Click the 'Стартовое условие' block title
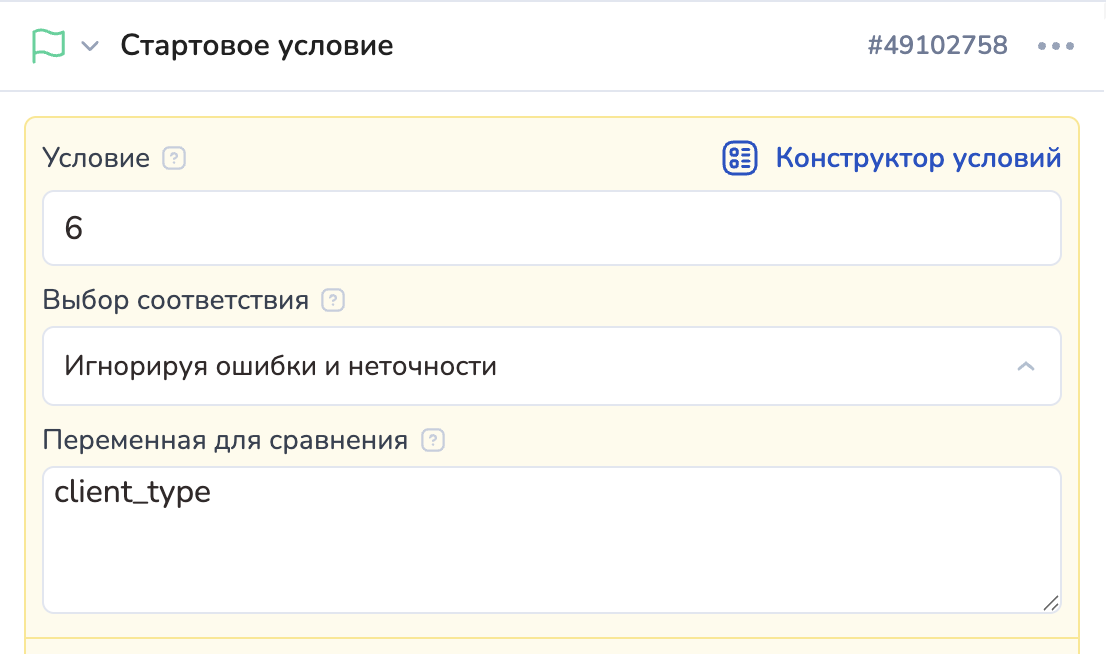The width and height of the screenshot is (1106, 654). 257,45
